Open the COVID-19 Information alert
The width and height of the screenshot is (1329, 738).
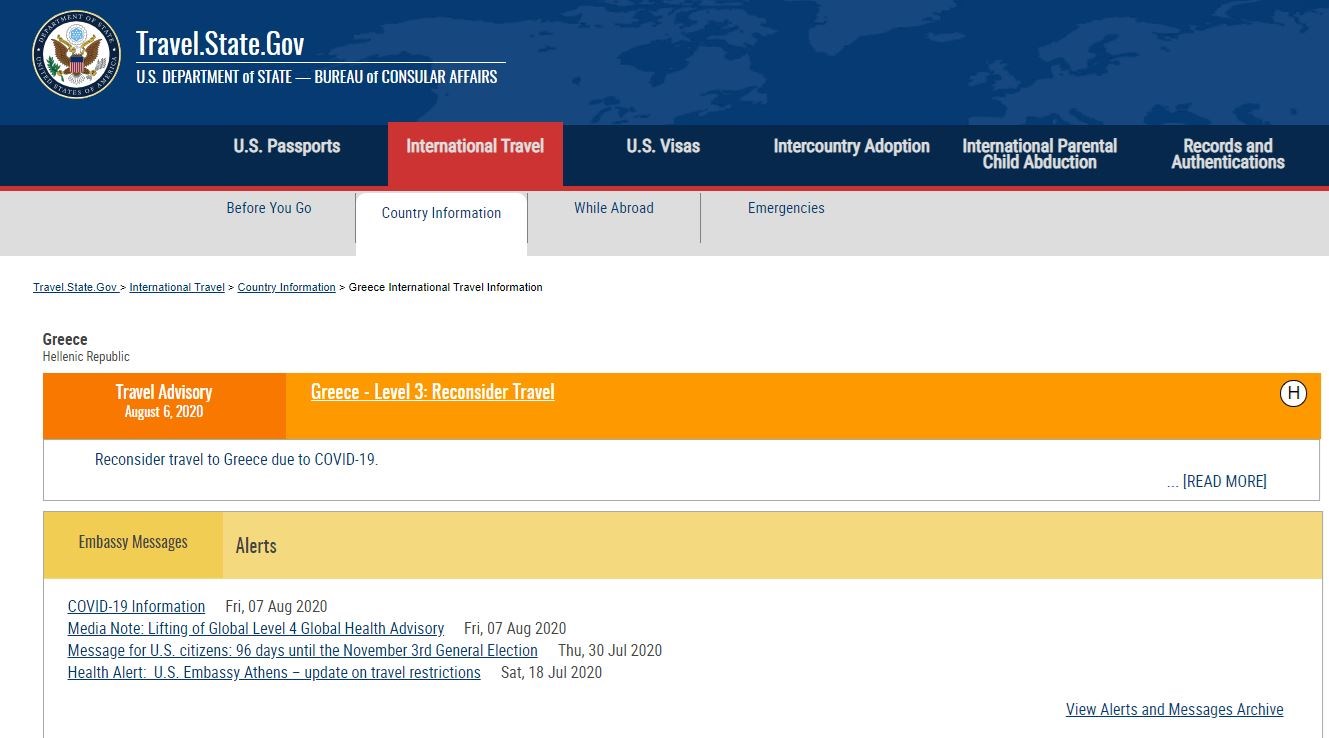[x=136, y=606]
